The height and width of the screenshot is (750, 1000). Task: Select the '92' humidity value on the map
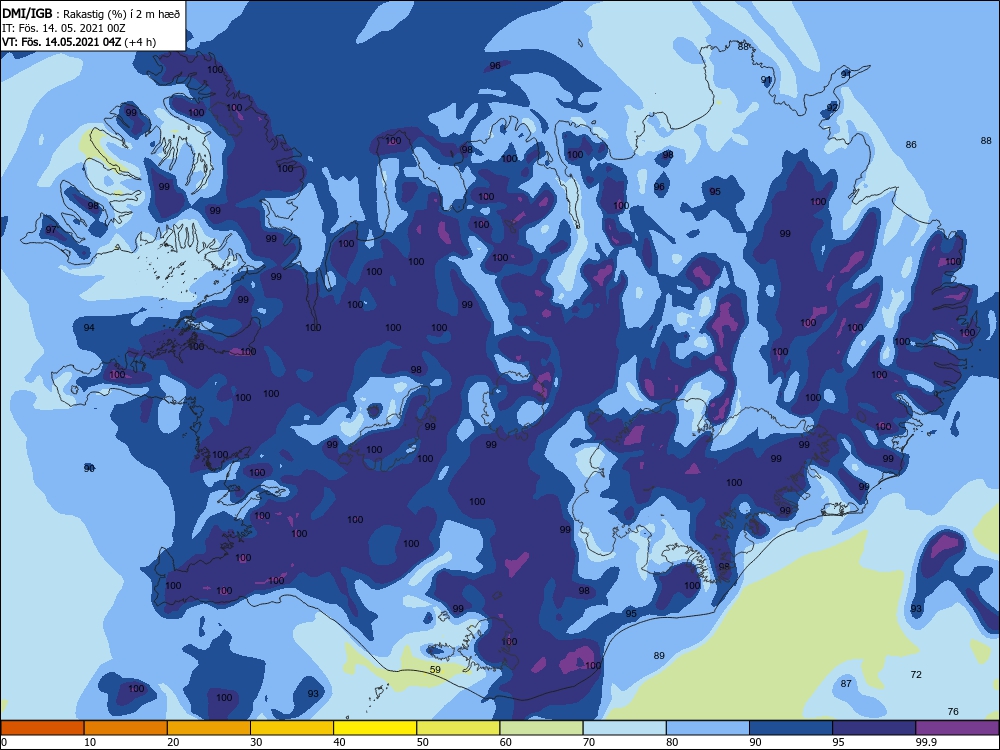tap(832, 107)
